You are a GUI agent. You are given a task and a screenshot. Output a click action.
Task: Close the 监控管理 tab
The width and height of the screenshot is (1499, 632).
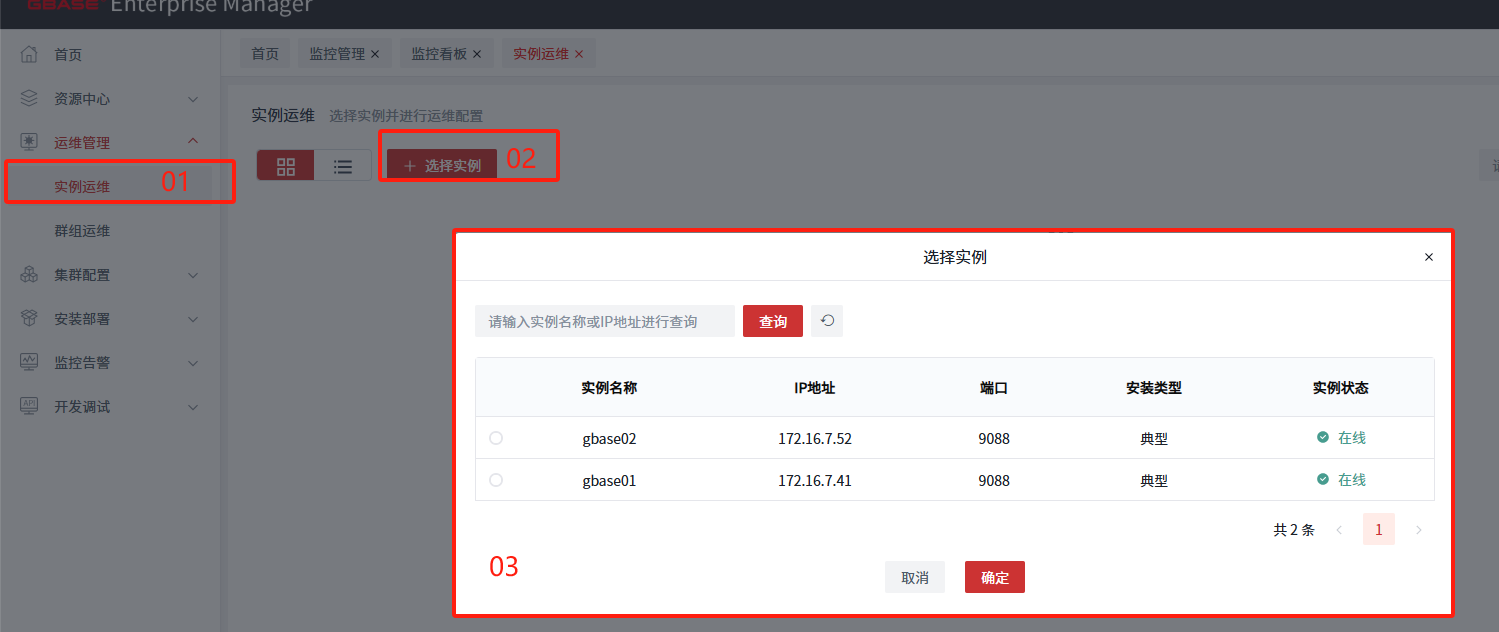tap(375, 54)
